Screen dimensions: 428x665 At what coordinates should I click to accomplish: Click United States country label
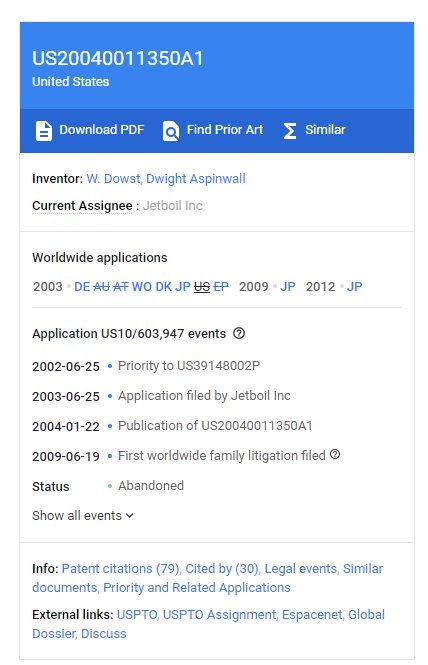pyautogui.click(x=70, y=81)
